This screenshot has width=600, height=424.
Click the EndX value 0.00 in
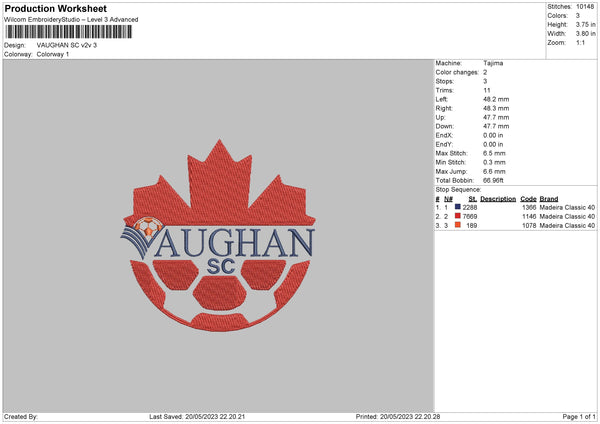click(493, 135)
